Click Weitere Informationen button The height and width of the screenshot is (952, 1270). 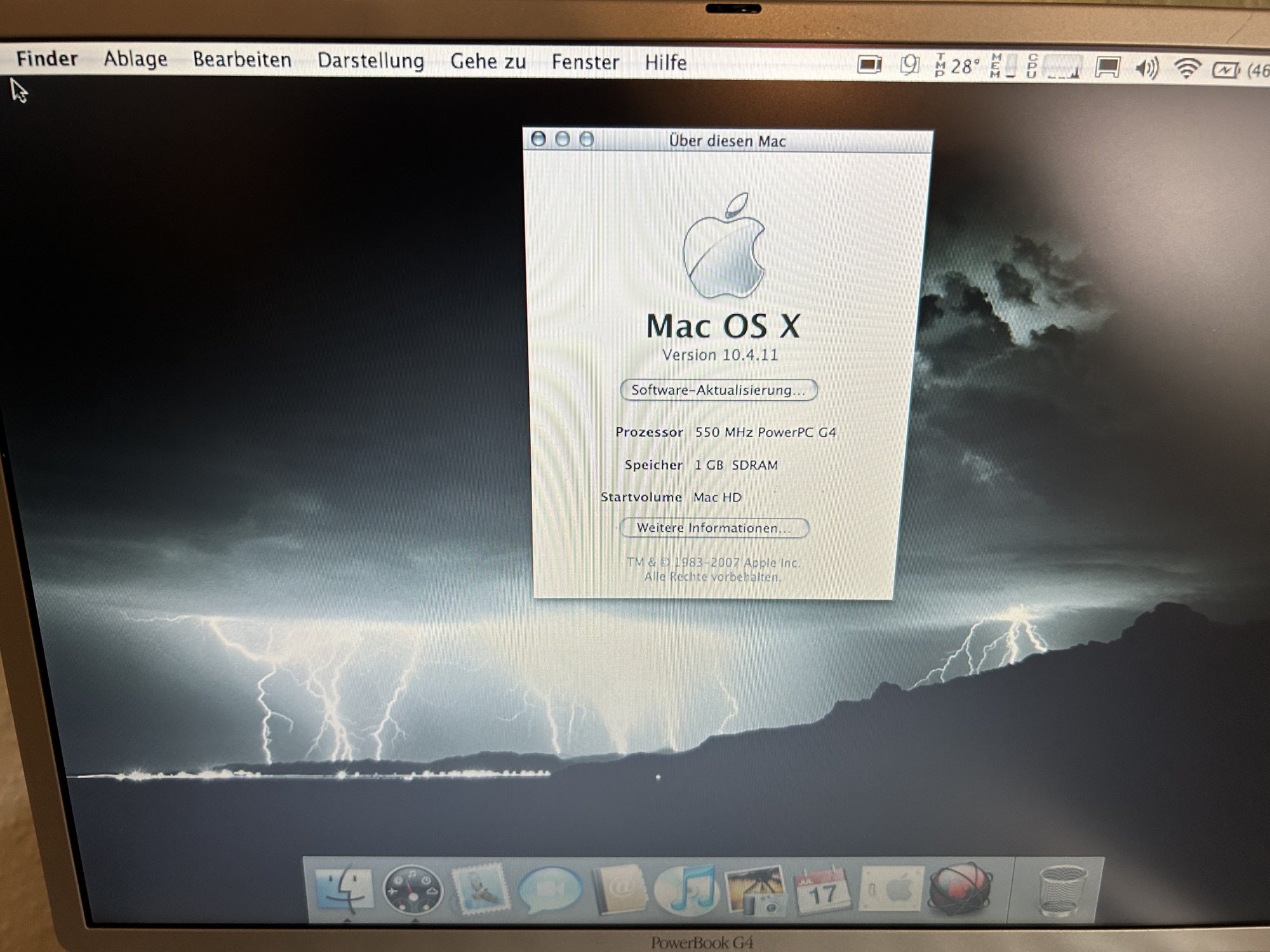tap(714, 528)
